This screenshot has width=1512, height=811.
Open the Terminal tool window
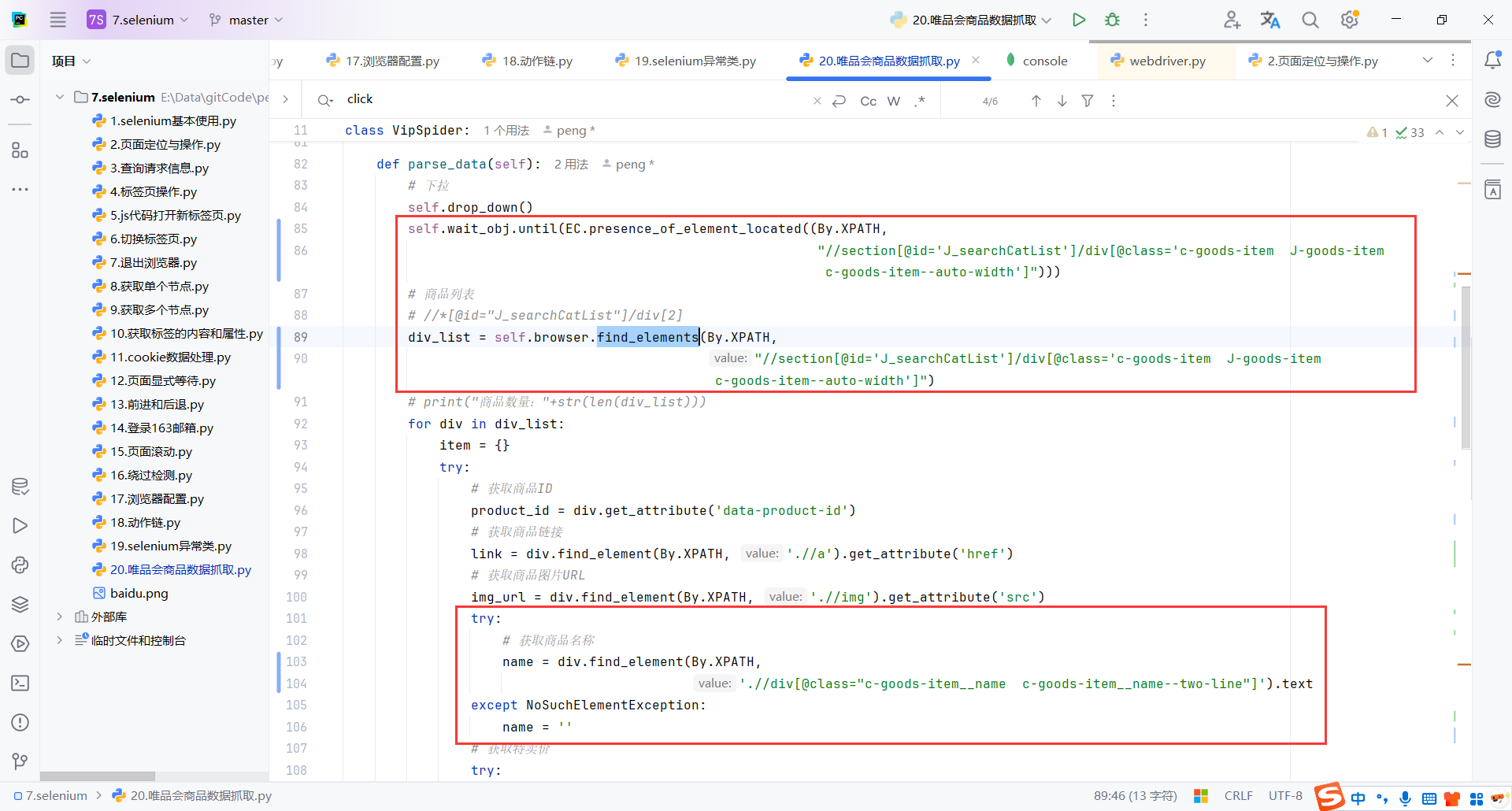click(x=20, y=683)
